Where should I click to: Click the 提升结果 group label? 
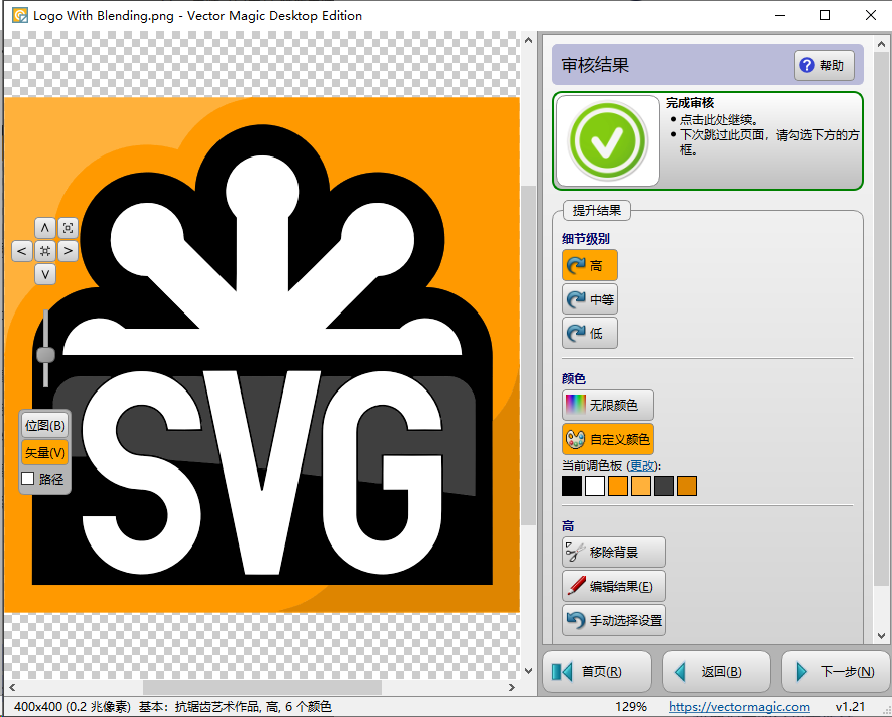tap(597, 211)
